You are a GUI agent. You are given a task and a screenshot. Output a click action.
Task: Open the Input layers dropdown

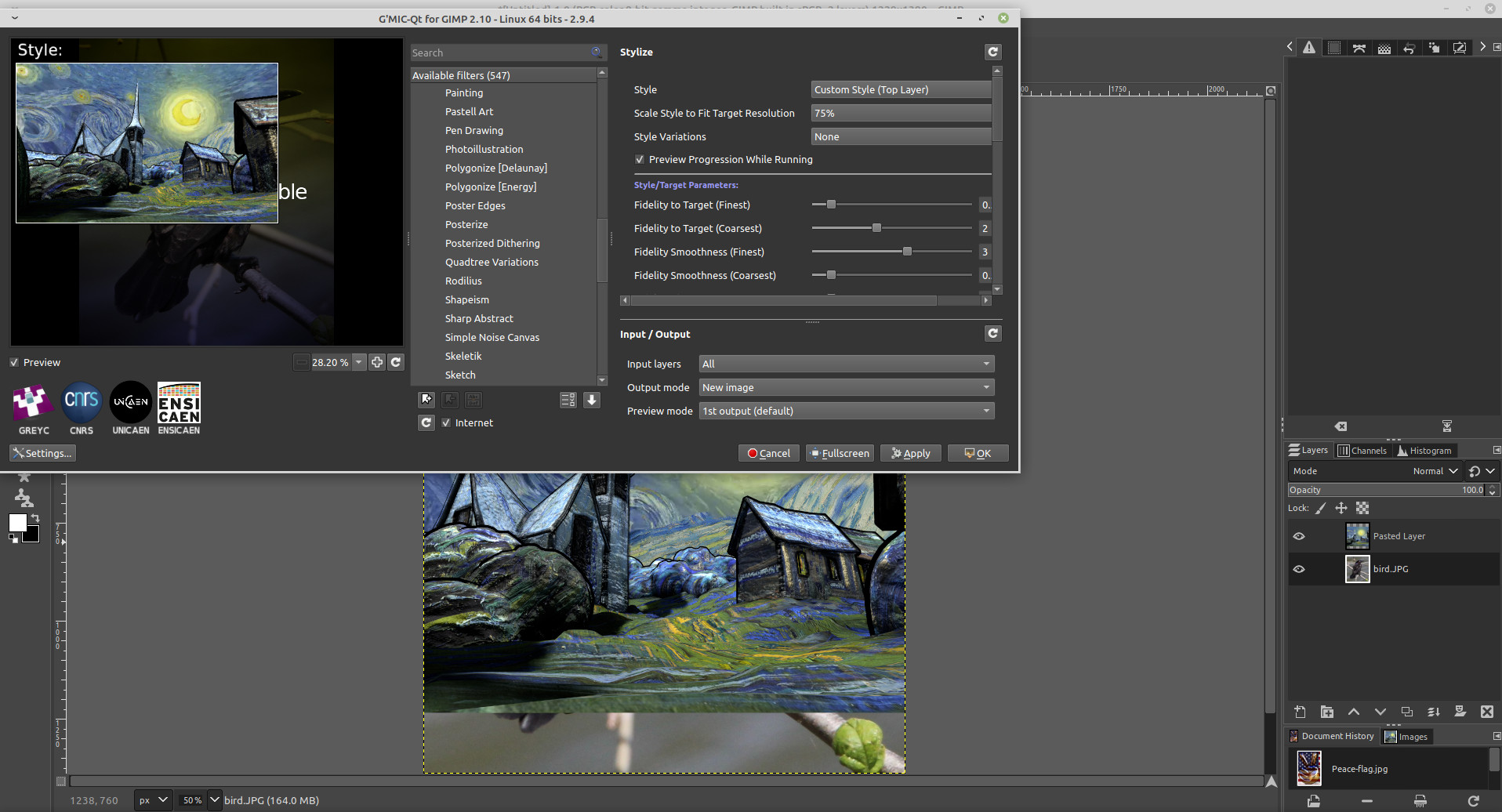tap(847, 364)
